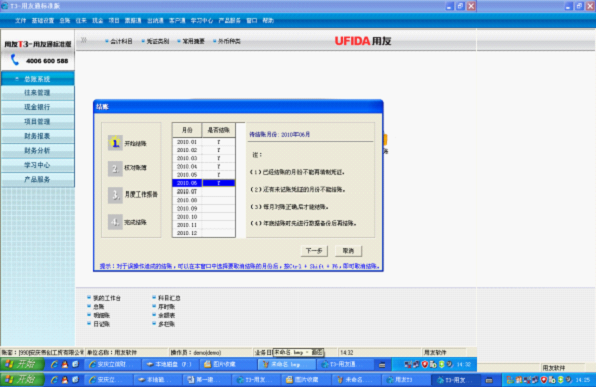Image resolution: width=596 pixels, height=387 pixels.
Task: Select the 2010.10 month row
Action: [204, 217]
